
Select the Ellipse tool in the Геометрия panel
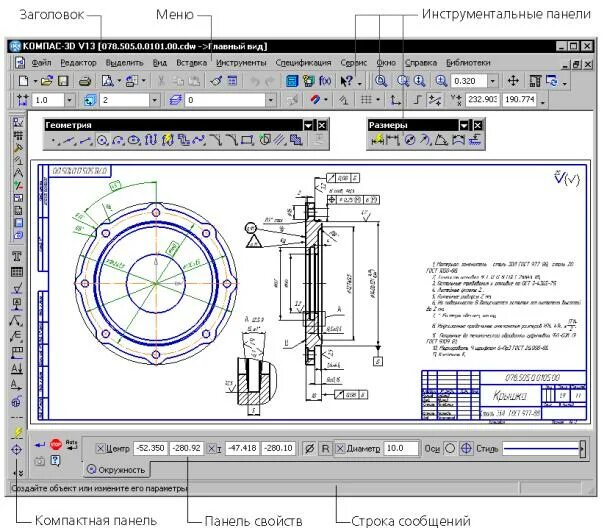pyautogui.click(x=134, y=140)
